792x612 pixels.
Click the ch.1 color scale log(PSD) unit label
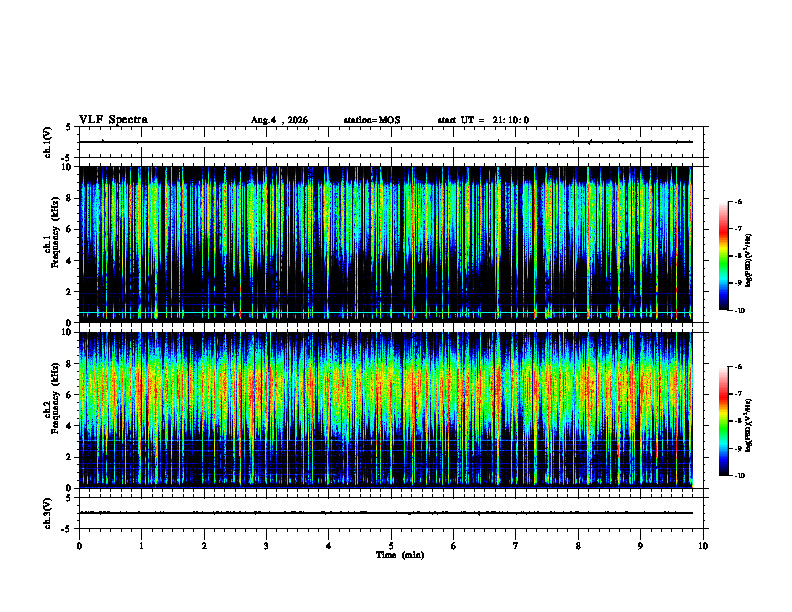click(749, 260)
